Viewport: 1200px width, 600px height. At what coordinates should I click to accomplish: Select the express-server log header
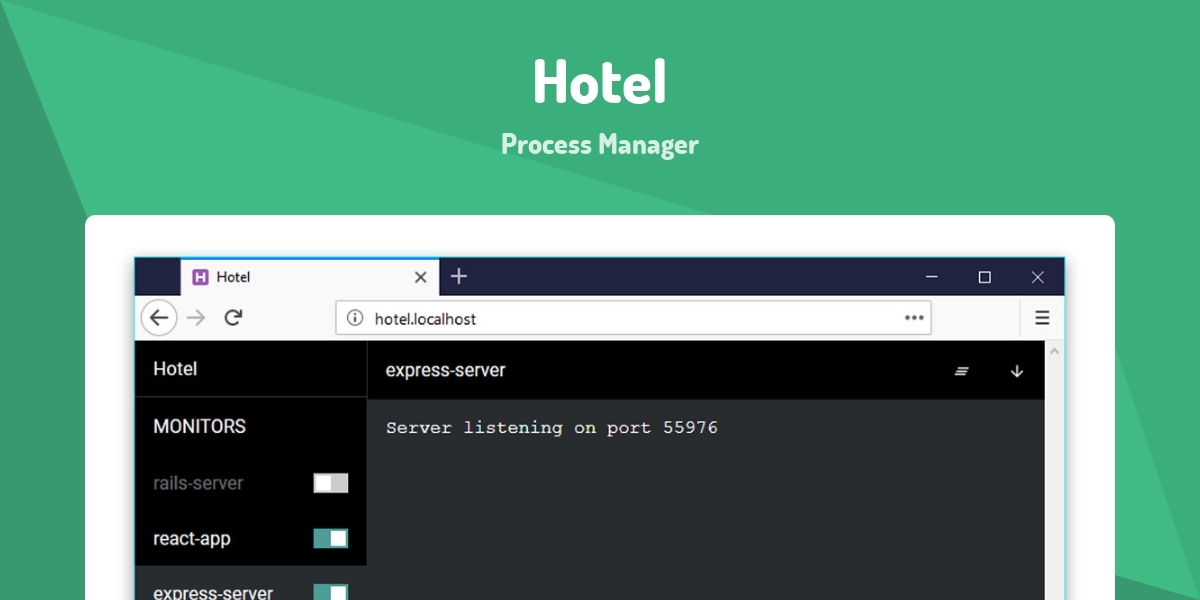point(447,370)
